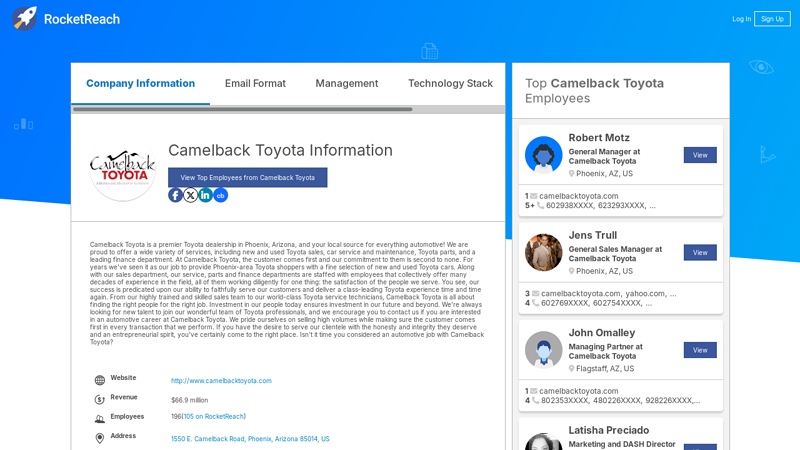Click the Latisha Preciado name heading

point(609,430)
